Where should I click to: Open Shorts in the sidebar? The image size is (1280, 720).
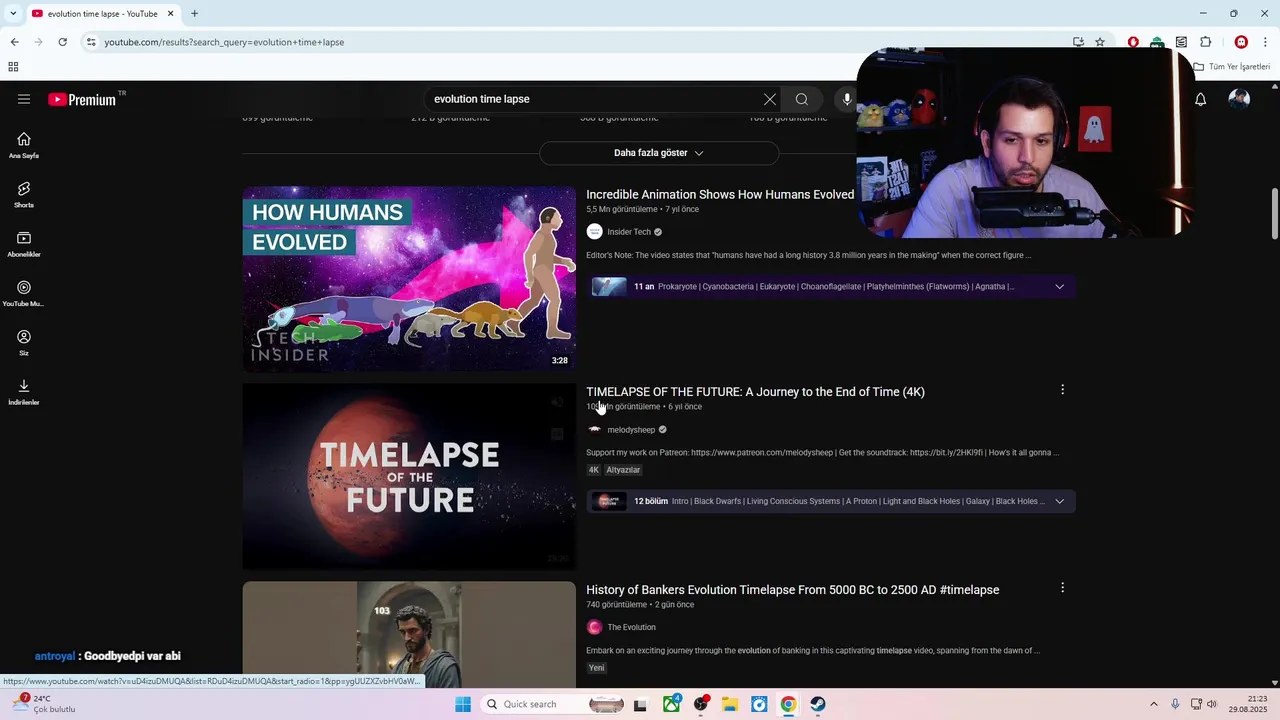(24, 194)
